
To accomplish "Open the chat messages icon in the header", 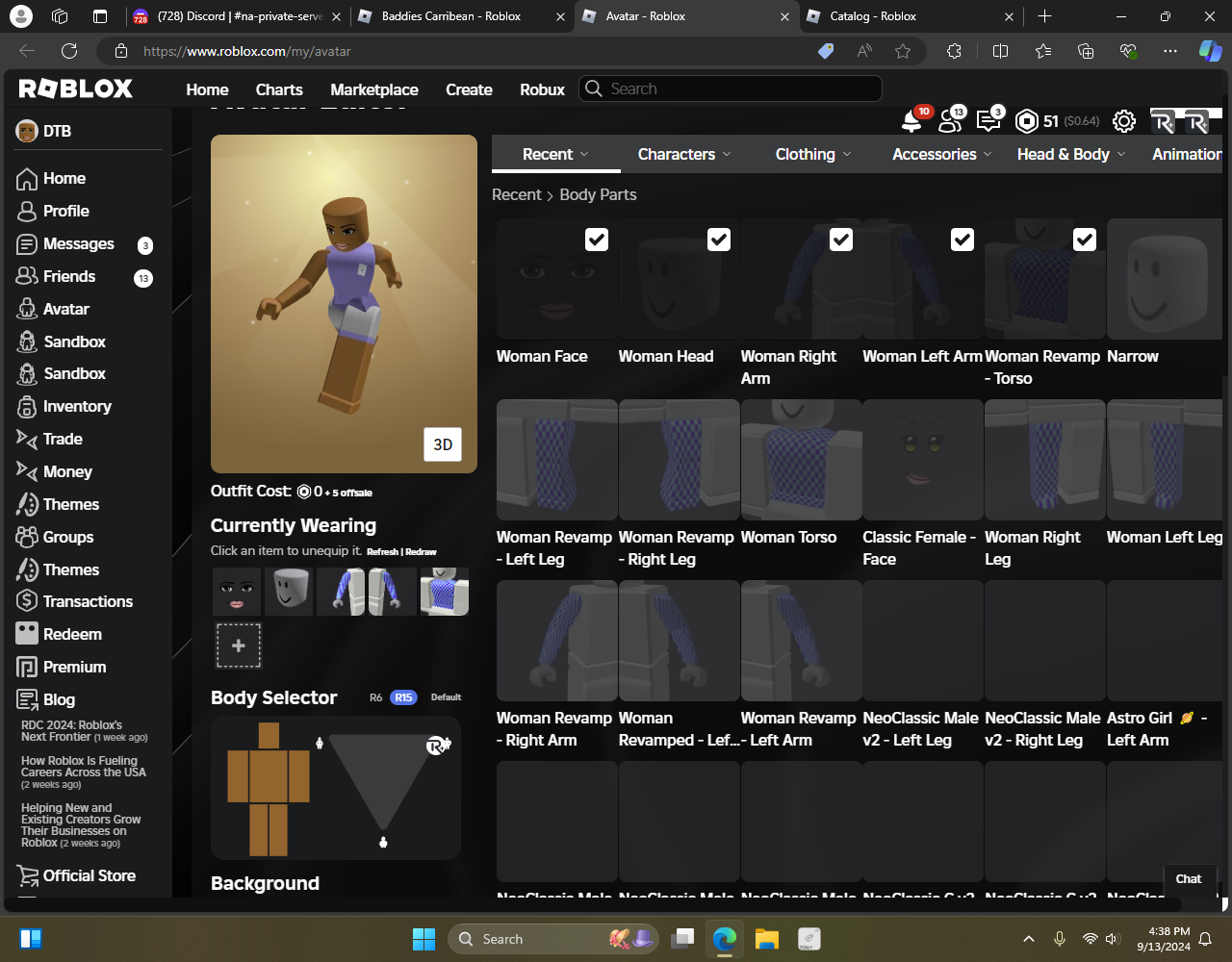I will pyautogui.click(x=988, y=121).
